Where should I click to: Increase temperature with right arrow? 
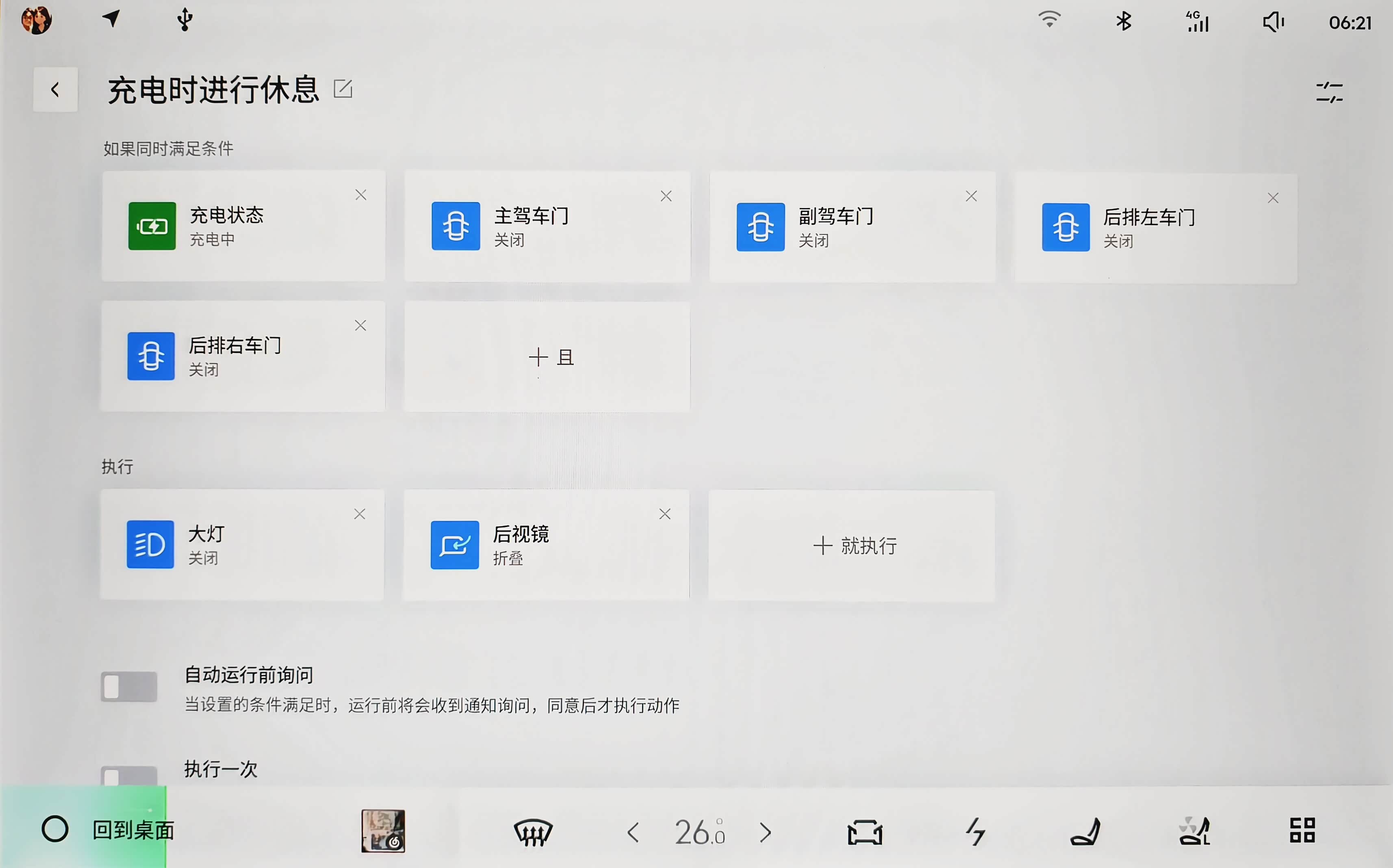pos(765,832)
